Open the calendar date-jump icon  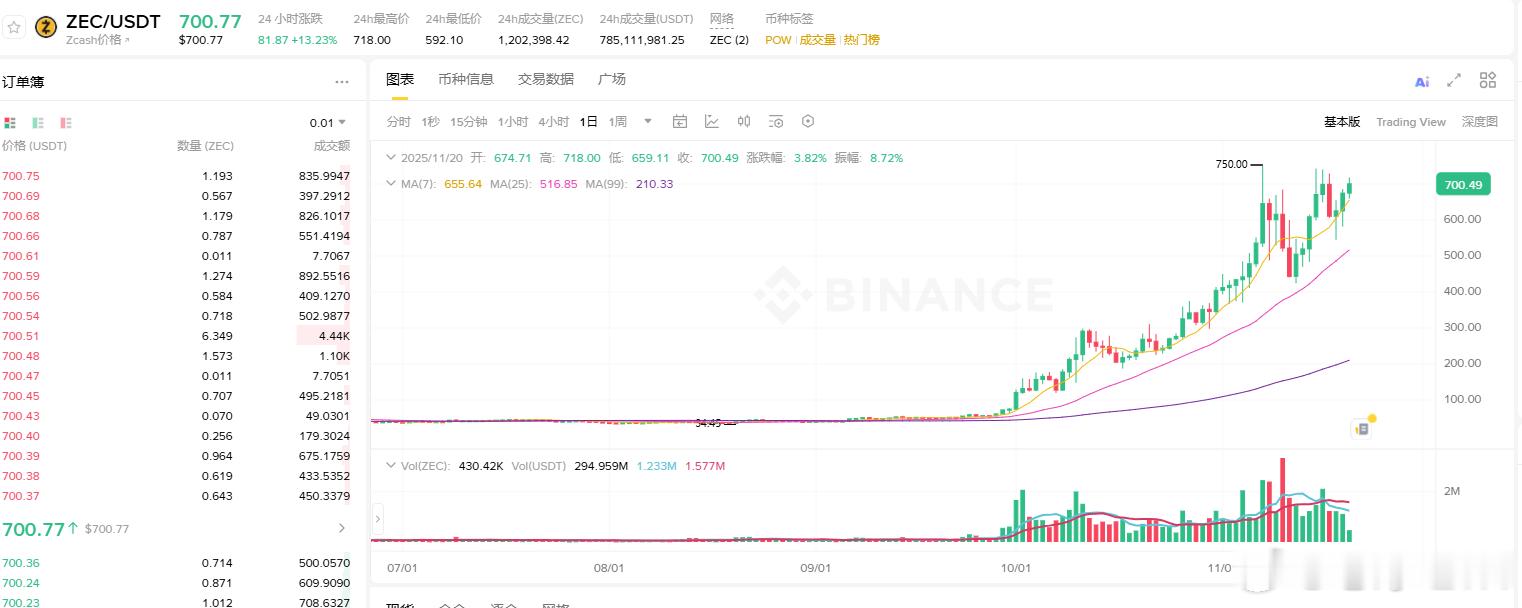(680, 121)
